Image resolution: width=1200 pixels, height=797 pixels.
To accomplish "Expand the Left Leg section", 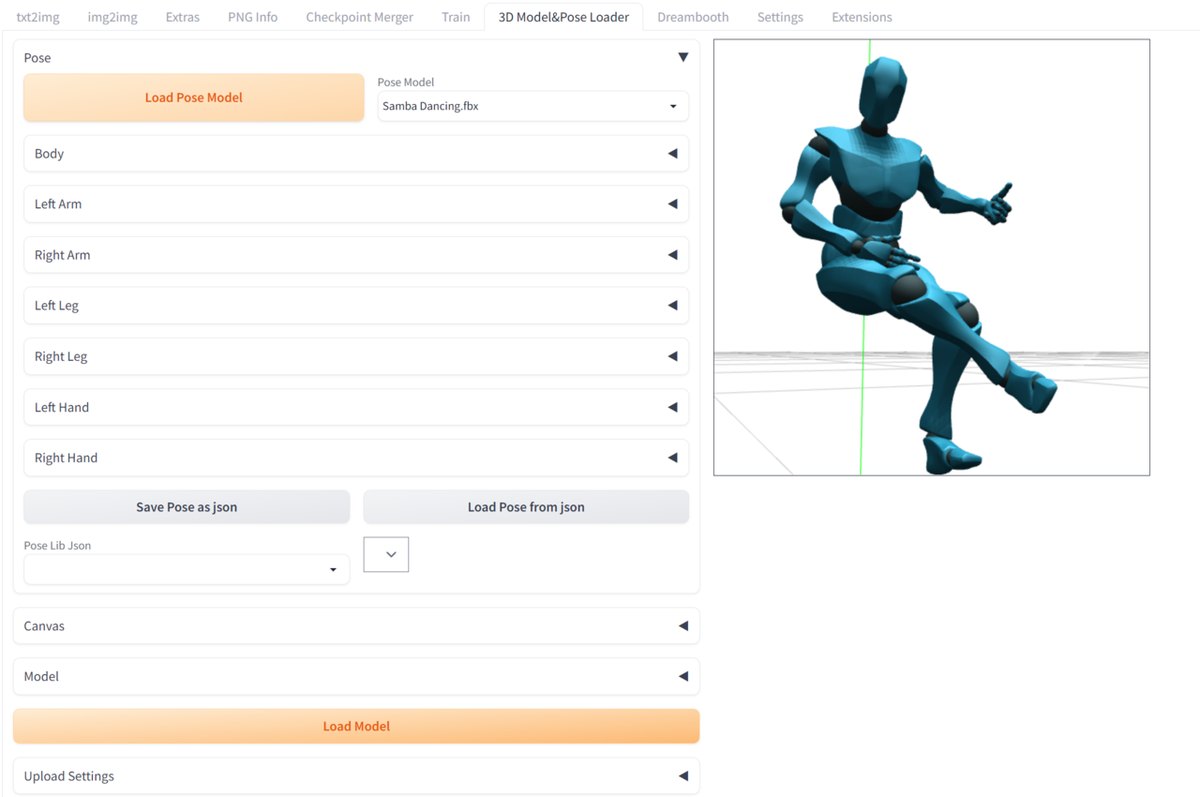I will click(356, 306).
